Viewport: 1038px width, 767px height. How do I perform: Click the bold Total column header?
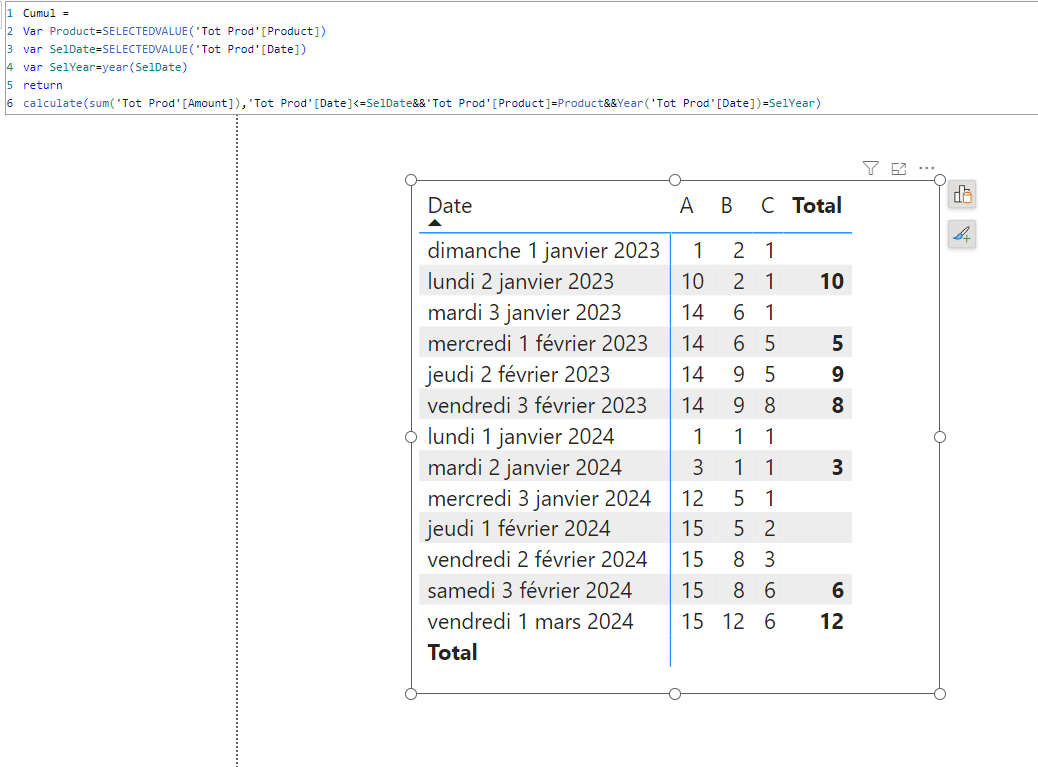click(817, 206)
